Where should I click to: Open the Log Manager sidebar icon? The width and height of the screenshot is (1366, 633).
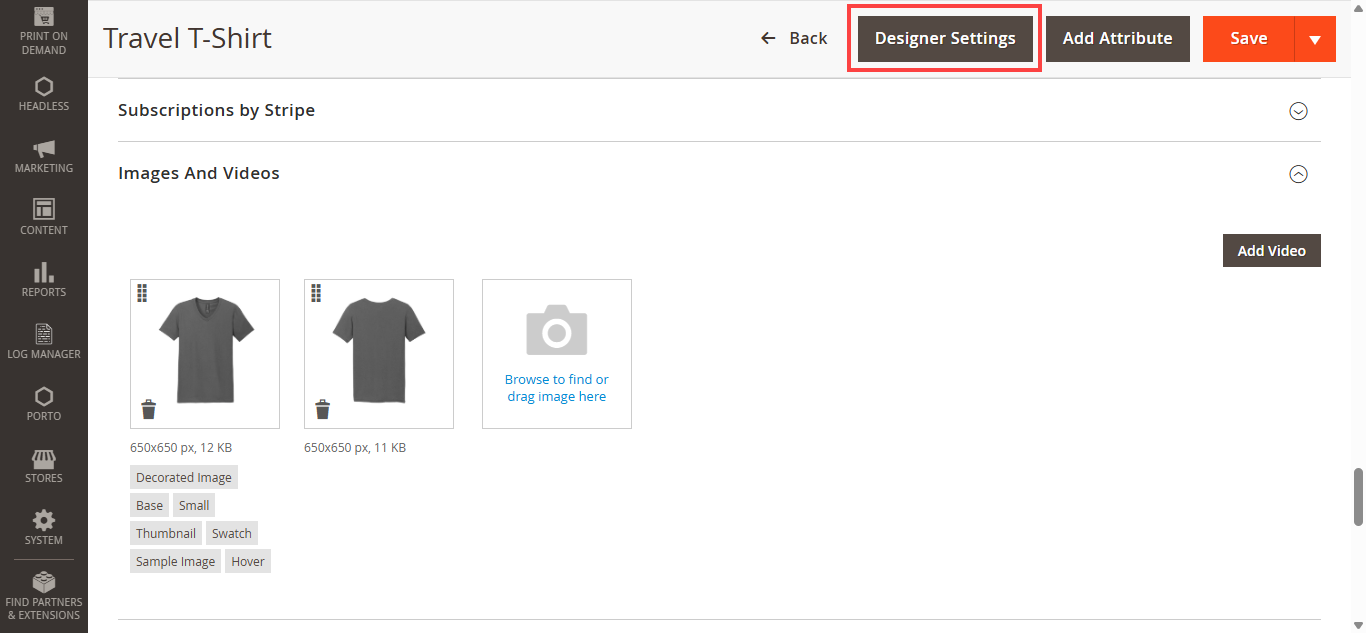click(x=44, y=334)
